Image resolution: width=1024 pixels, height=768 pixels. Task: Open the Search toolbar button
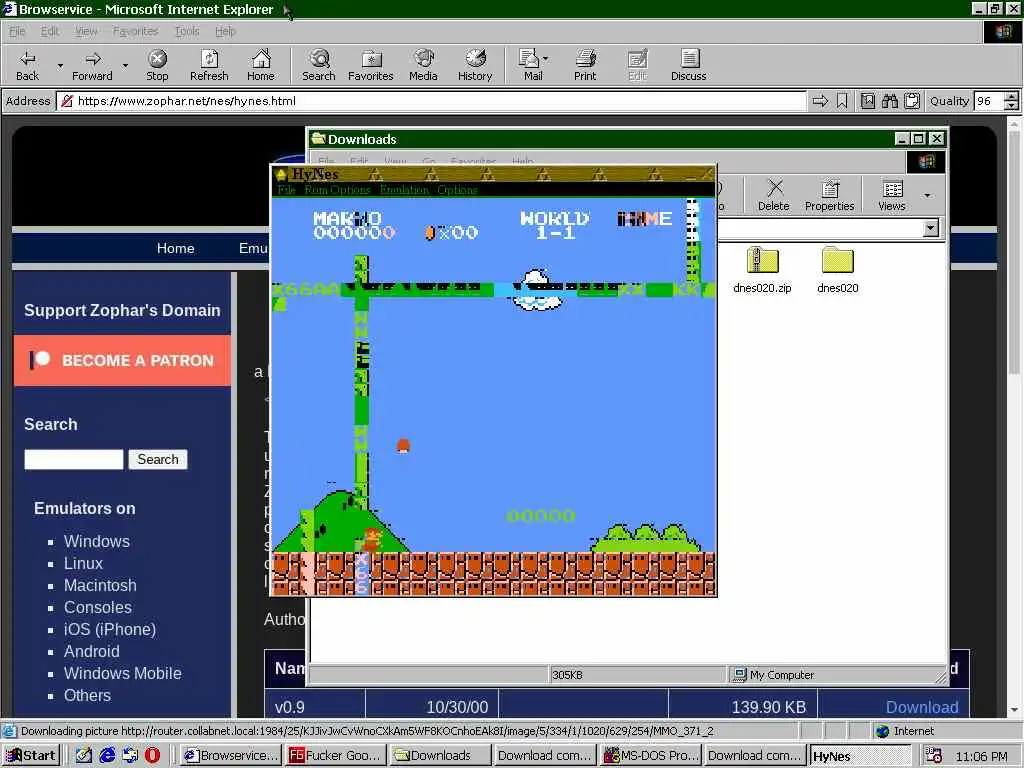pyautogui.click(x=319, y=65)
